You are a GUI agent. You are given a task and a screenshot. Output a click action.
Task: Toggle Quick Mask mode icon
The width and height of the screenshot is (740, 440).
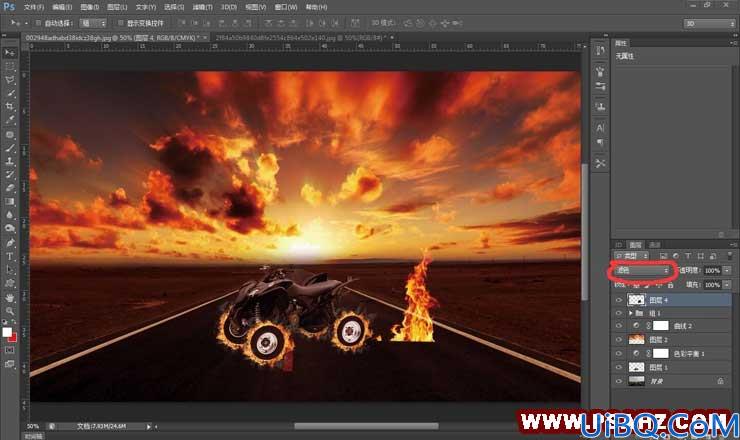coord(9,350)
